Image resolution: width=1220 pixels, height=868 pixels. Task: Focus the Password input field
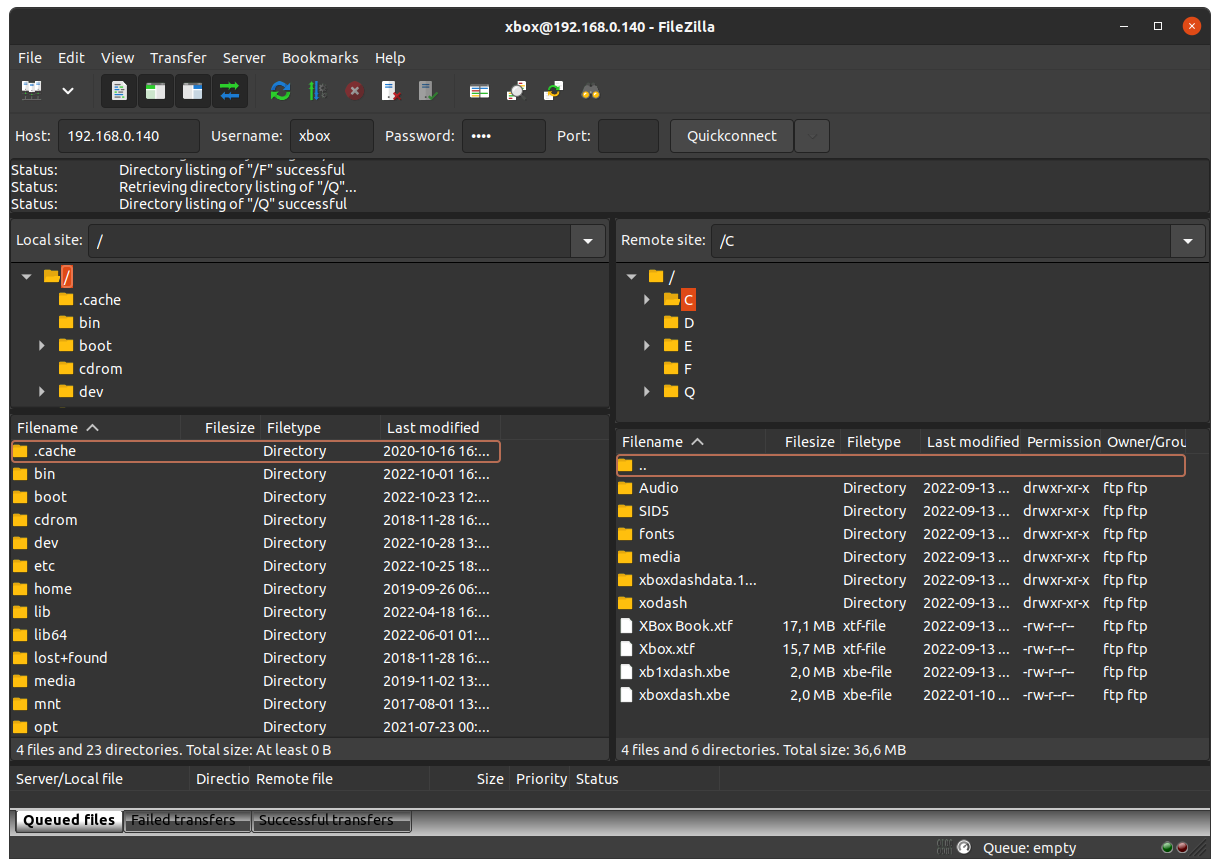504,136
